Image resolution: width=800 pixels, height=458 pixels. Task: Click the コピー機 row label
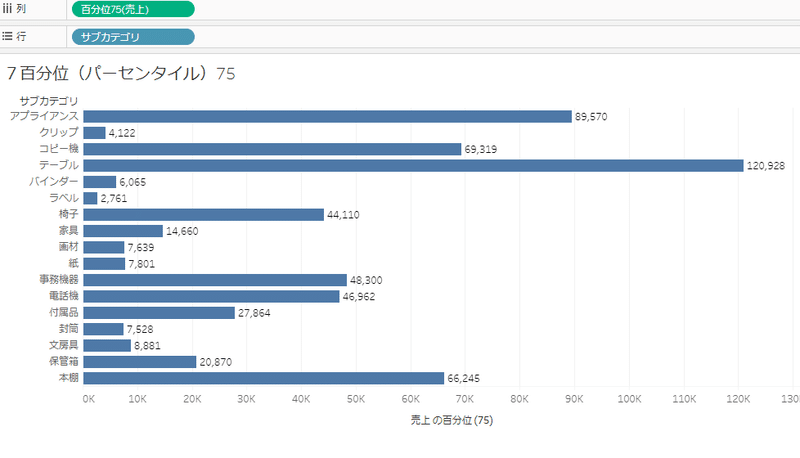pos(59,149)
